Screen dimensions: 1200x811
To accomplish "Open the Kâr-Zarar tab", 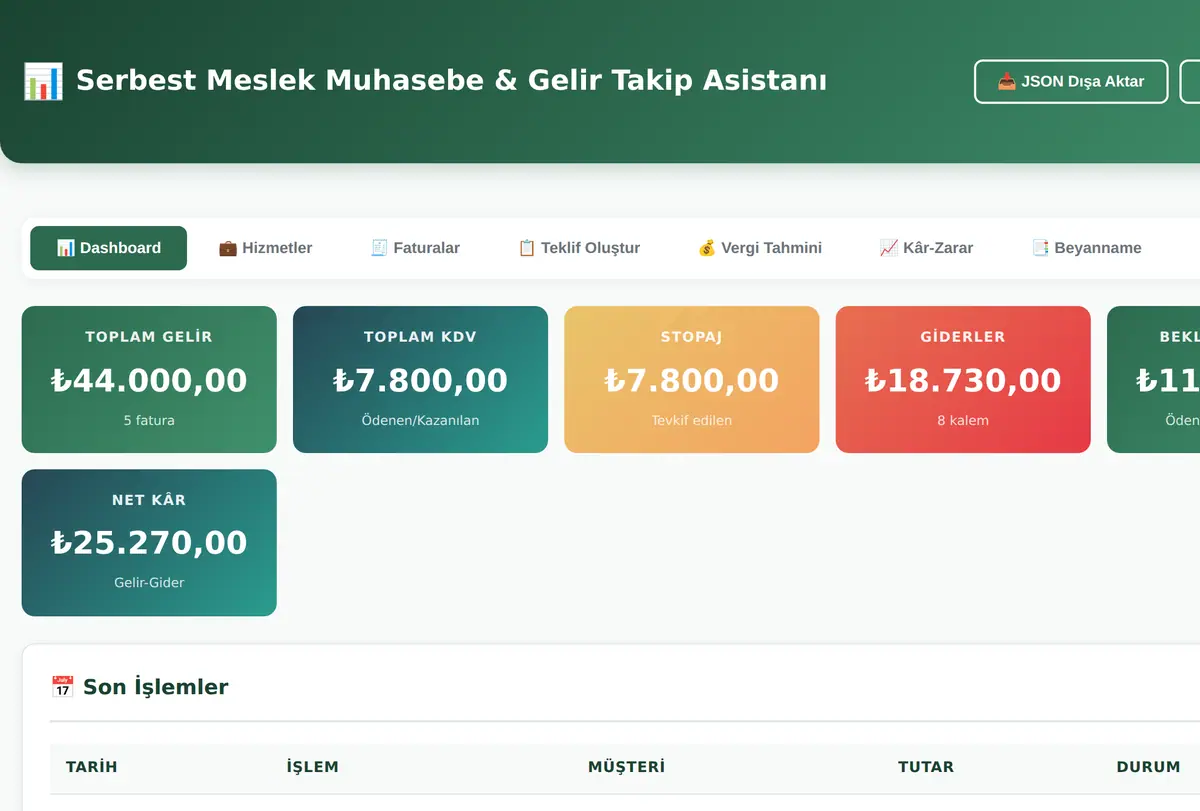I will pyautogui.click(x=926, y=248).
